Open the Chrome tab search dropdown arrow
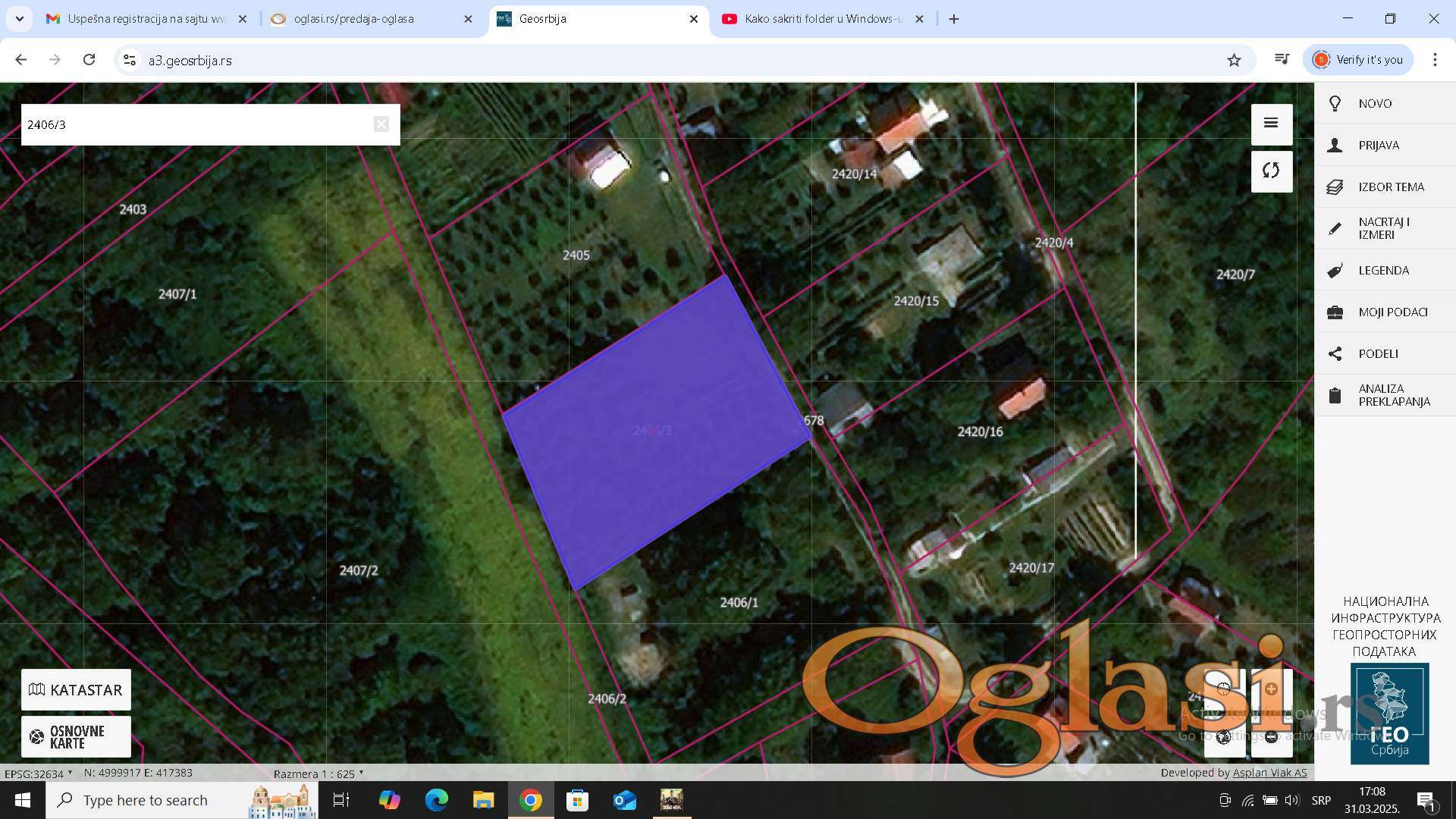This screenshot has width=1456, height=819. tap(19, 18)
